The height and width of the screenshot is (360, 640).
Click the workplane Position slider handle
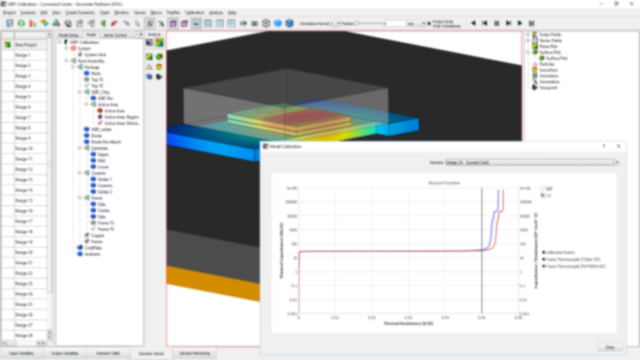pyautogui.click(x=356, y=23)
